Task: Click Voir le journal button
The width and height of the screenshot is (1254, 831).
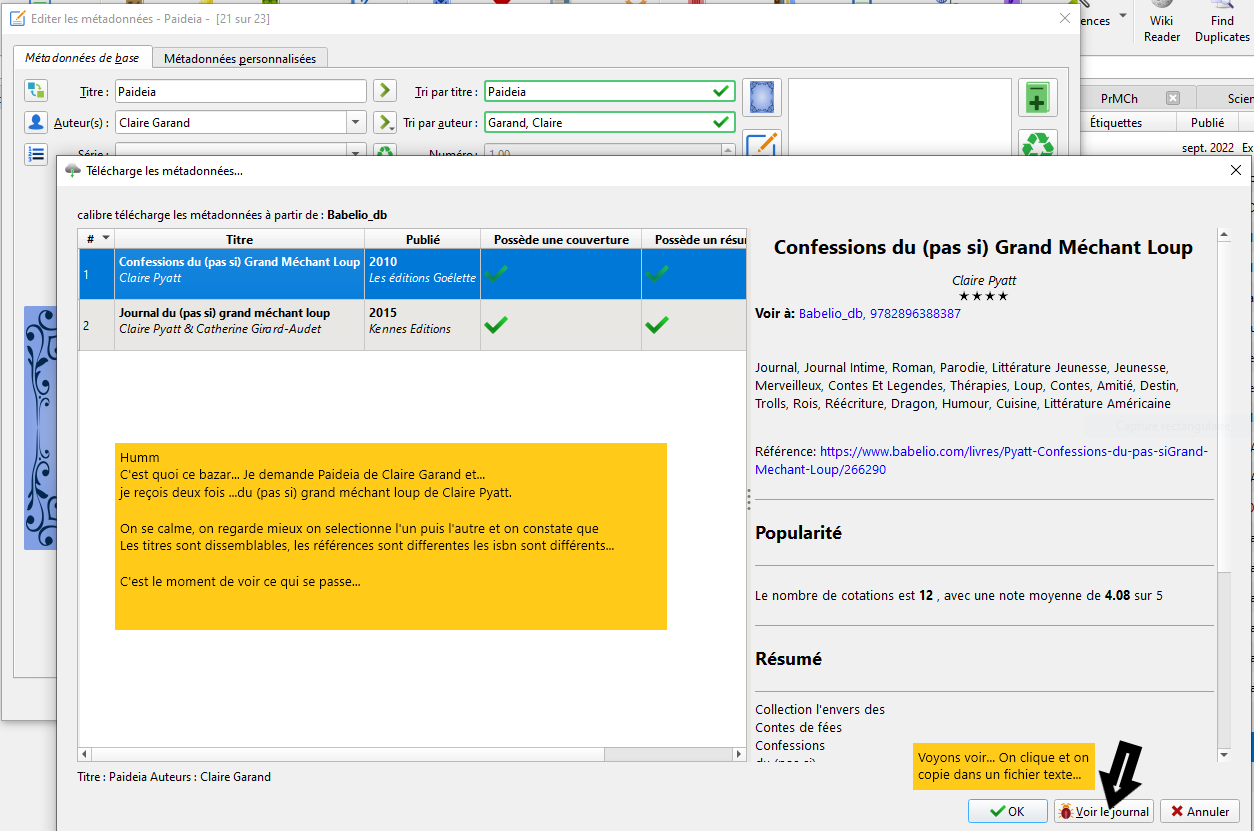Action: point(1103,811)
